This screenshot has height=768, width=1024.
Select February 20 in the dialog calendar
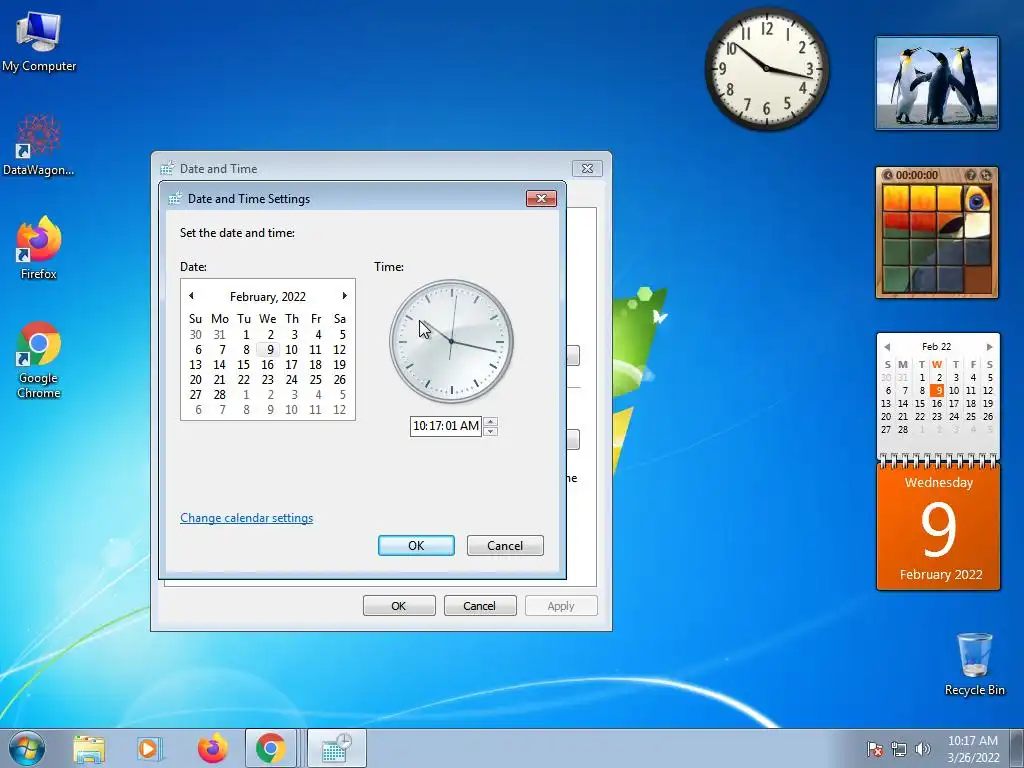tap(195, 379)
